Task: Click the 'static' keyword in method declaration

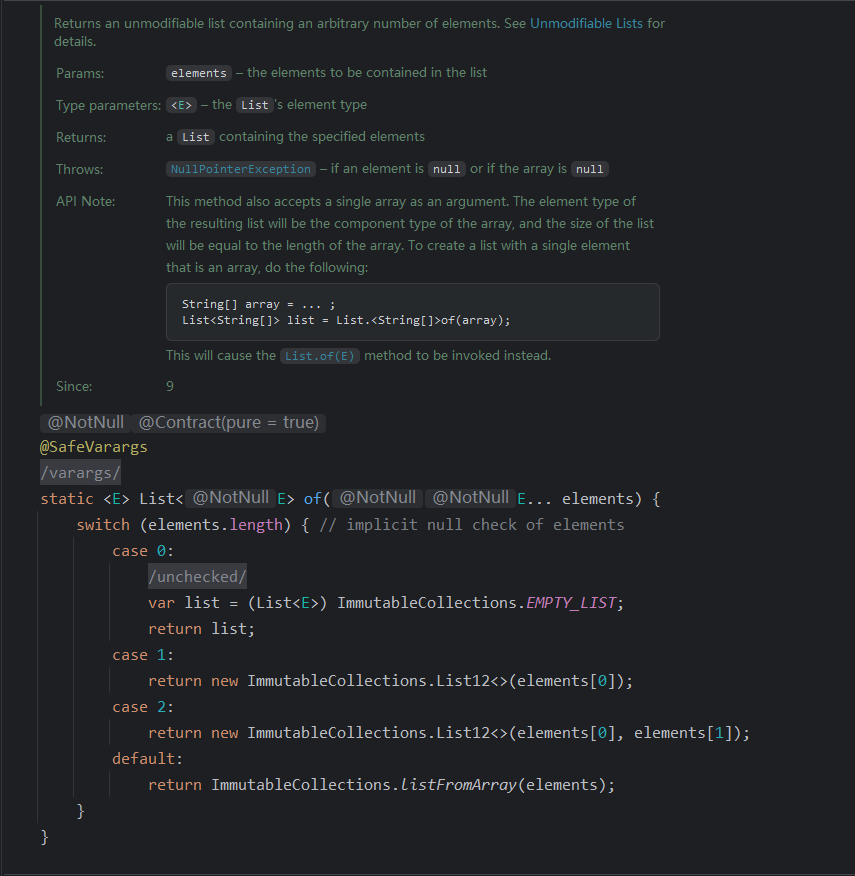Action: pos(67,498)
